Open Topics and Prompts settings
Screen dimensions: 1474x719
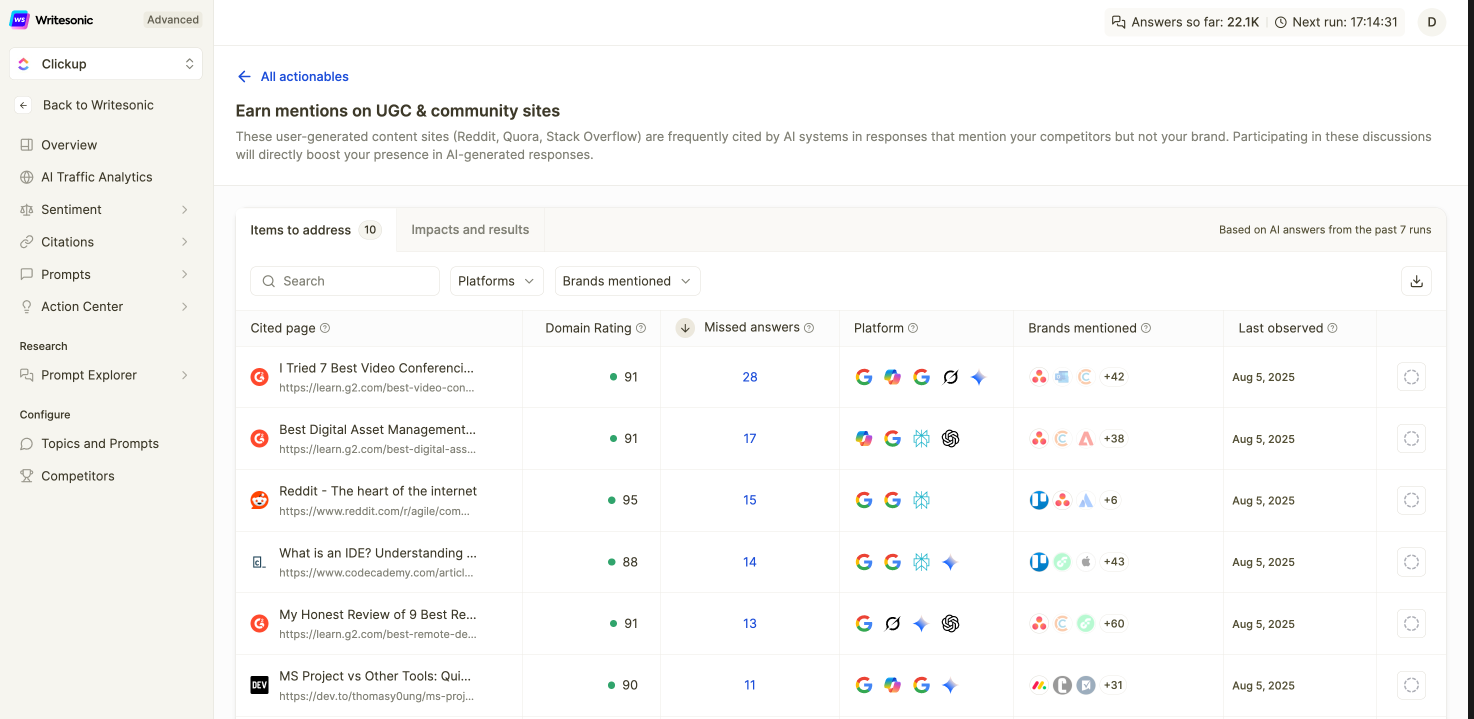tap(100, 444)
